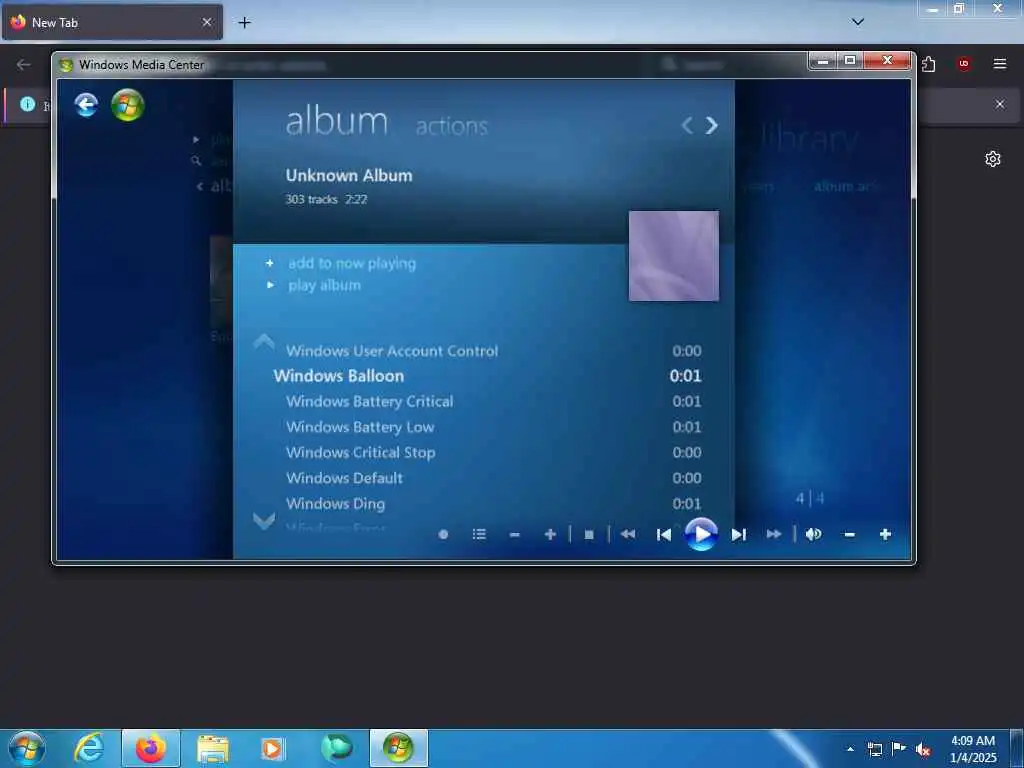Mute audio with the speaker icon
The height and width of the screenshot is (768, 1024).
click(814, 534)
